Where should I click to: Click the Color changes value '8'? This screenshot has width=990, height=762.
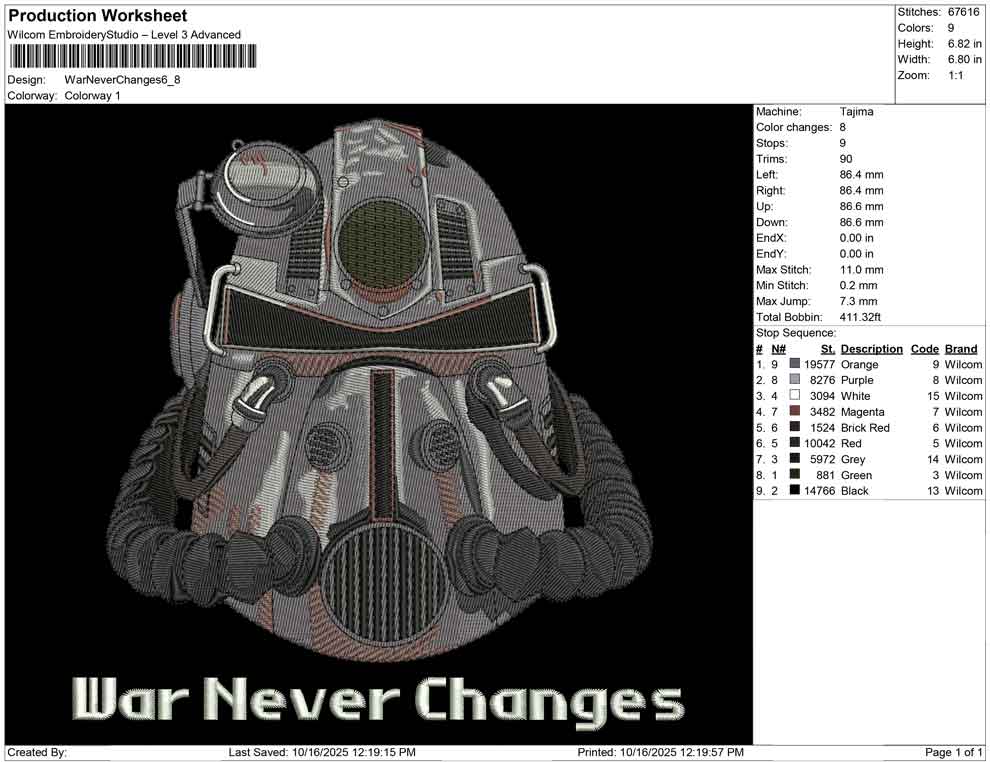point(843,128)
